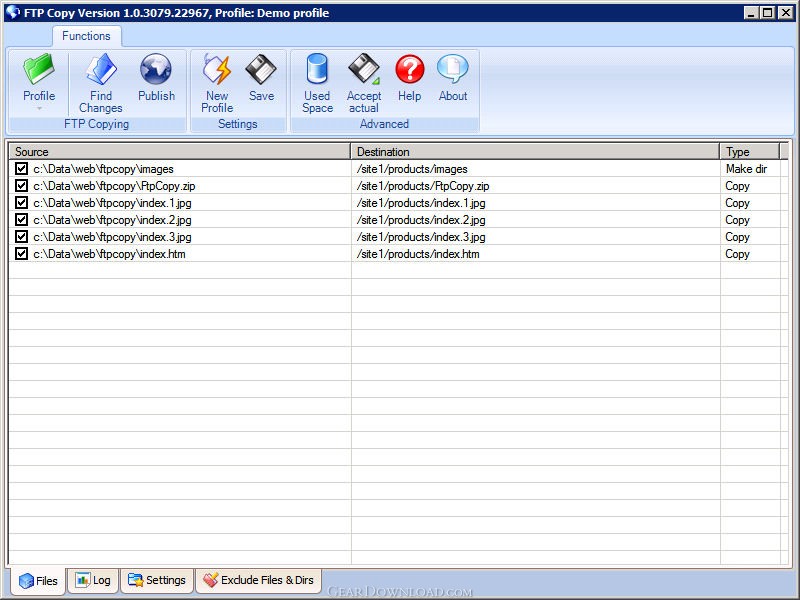Click the Settings ribbon group label
This screenshot has width=800, height=600.
click(238, 124)
